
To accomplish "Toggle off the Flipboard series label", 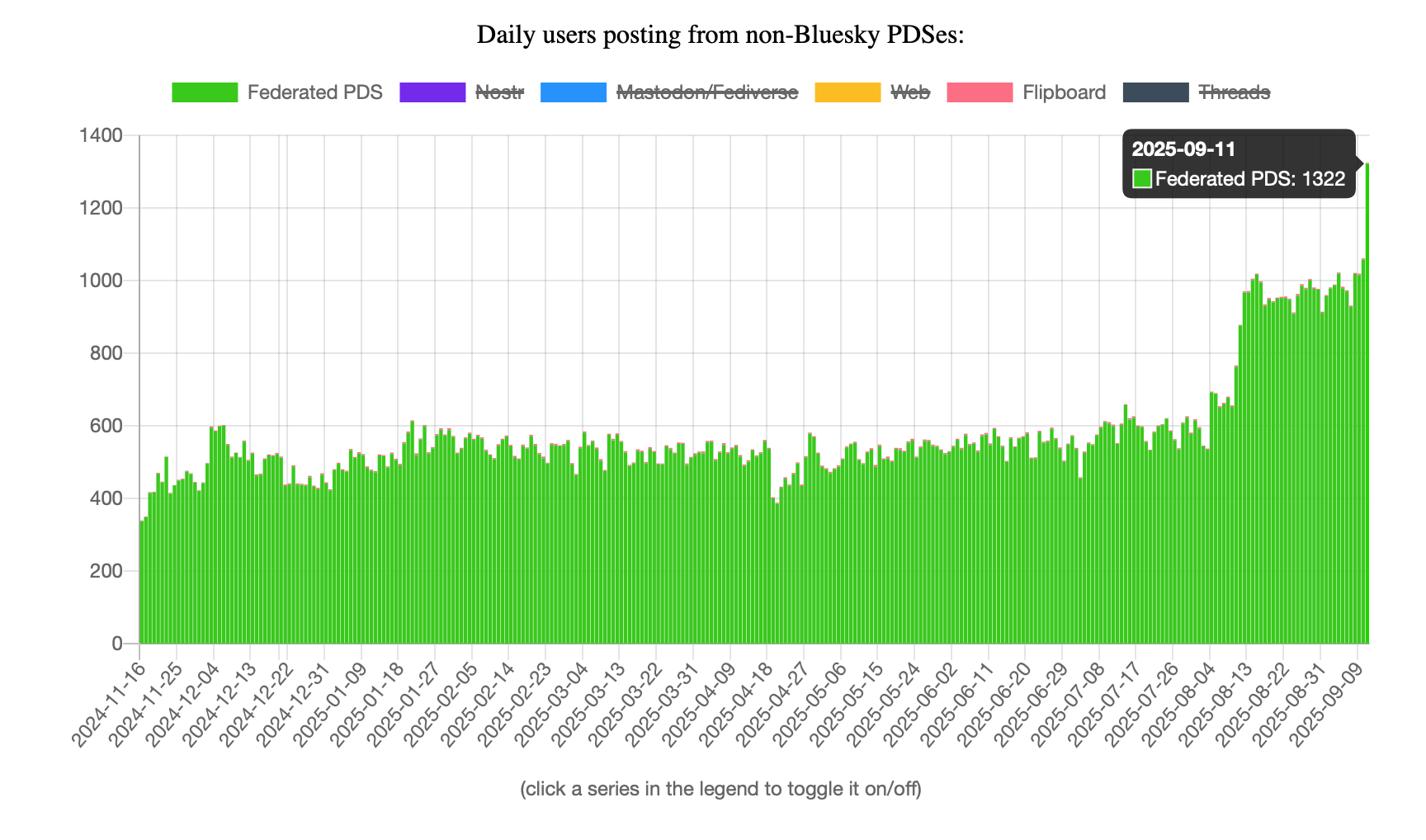I will (1064, 92).
